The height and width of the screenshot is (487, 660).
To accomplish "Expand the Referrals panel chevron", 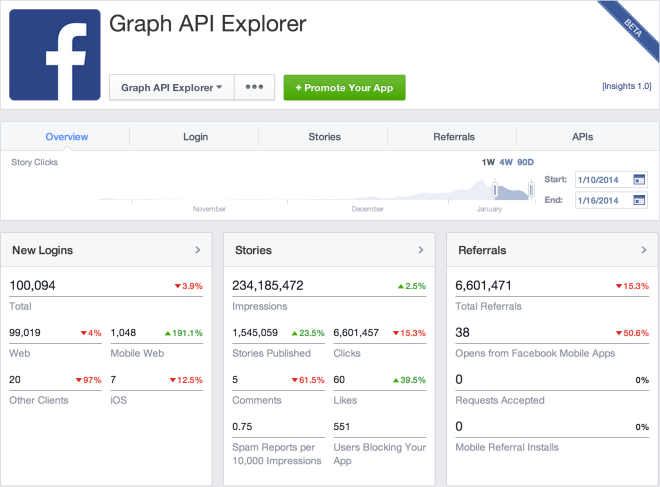I will click(644, 250).
